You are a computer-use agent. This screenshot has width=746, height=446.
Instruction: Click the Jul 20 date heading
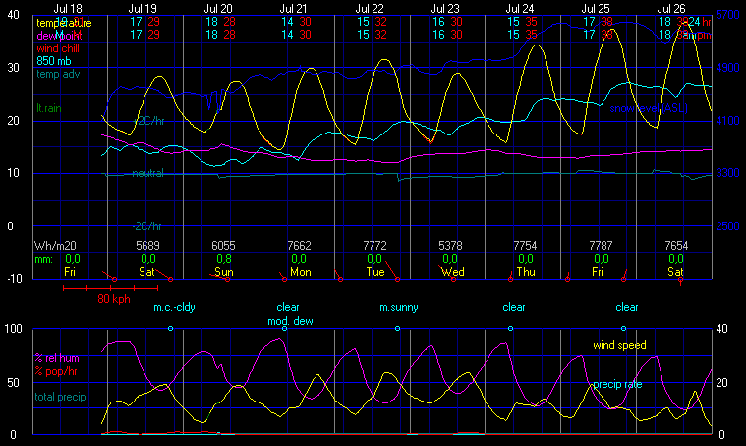click(x=218, y=9)
